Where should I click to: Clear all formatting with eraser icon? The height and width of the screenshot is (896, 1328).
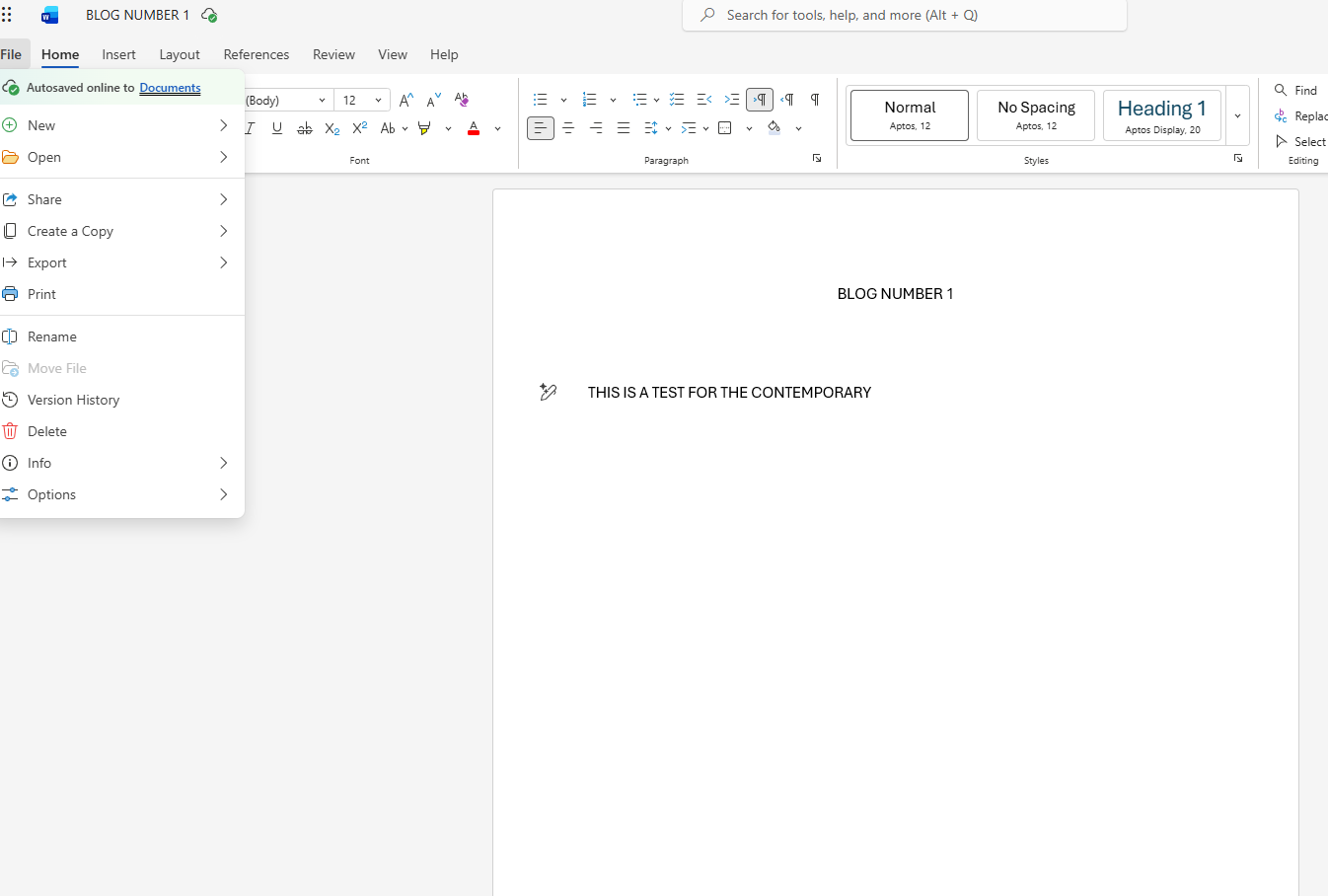pyautogui.click(x=462, y=100)
